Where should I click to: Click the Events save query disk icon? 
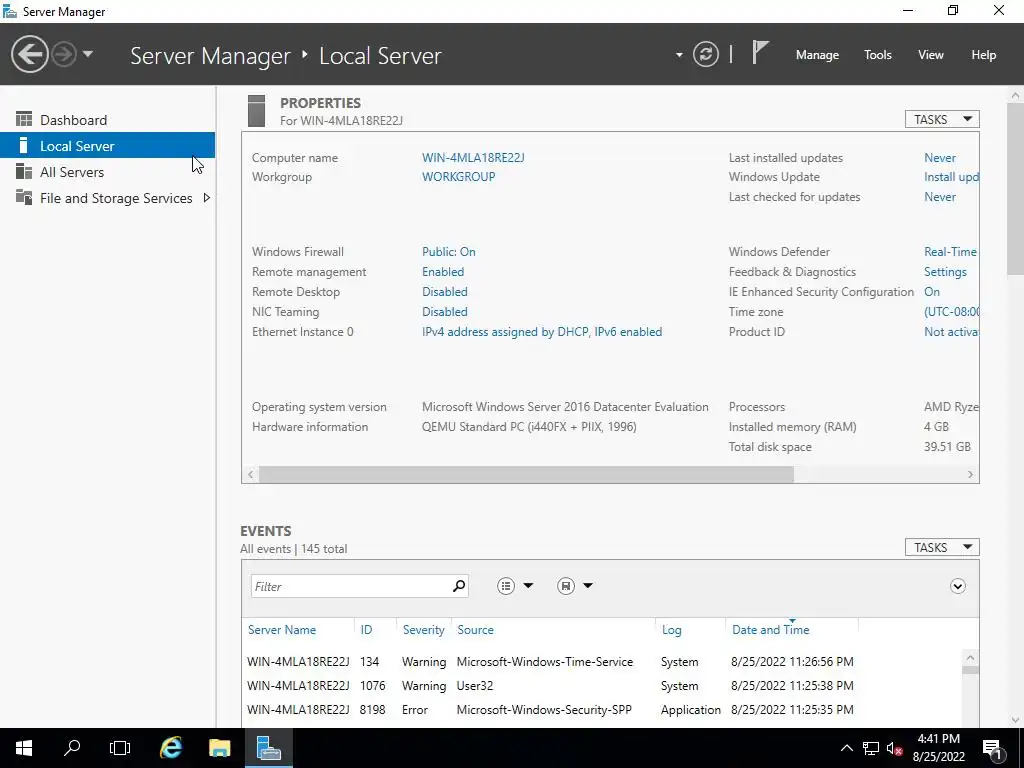(566, 586)
